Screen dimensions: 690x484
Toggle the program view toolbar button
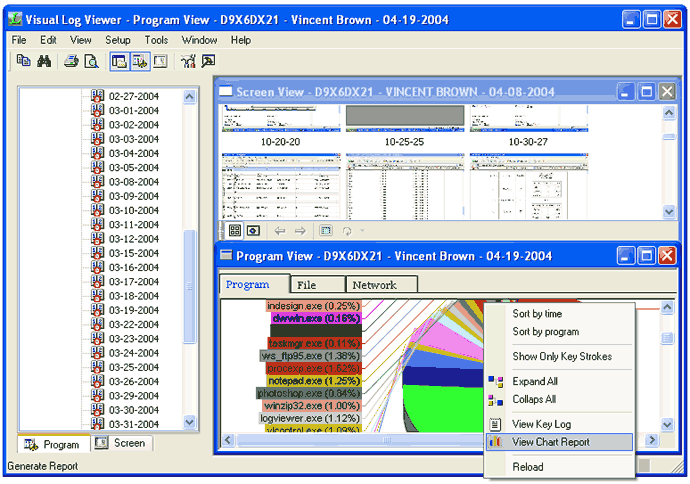point(140,61)
